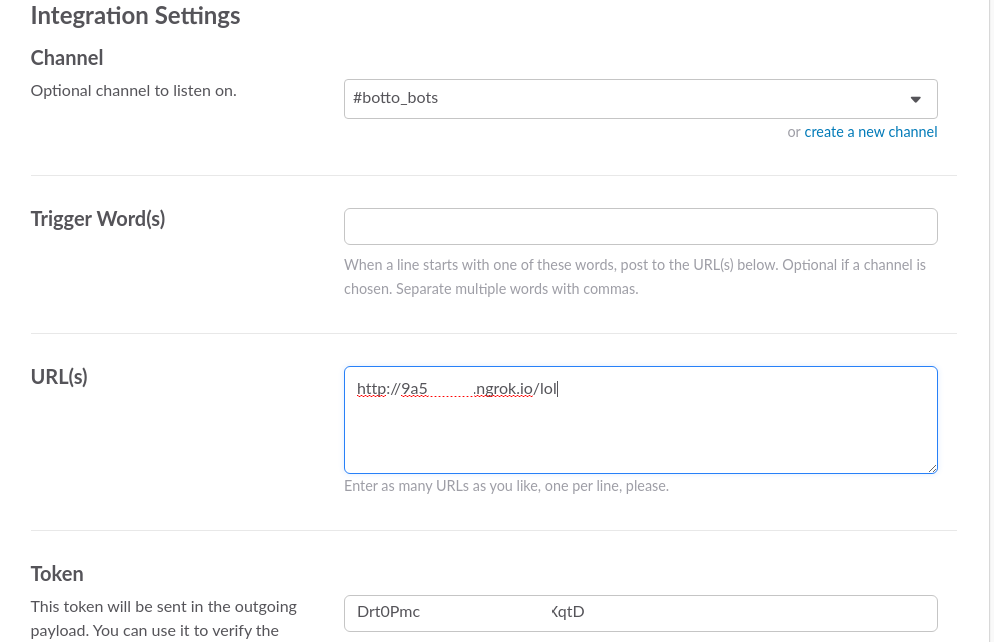This screenshot has height=642, width=994.
Task: Click the "URL(s)" section label
Action: click(59, 377)
